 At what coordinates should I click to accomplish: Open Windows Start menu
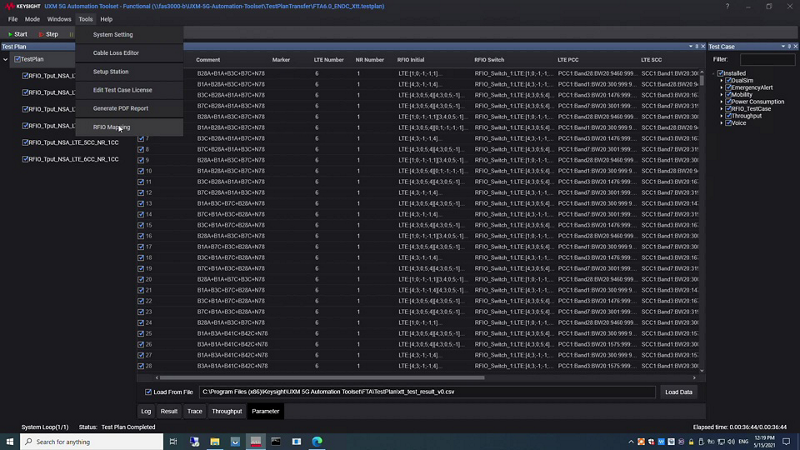[10, 441]
